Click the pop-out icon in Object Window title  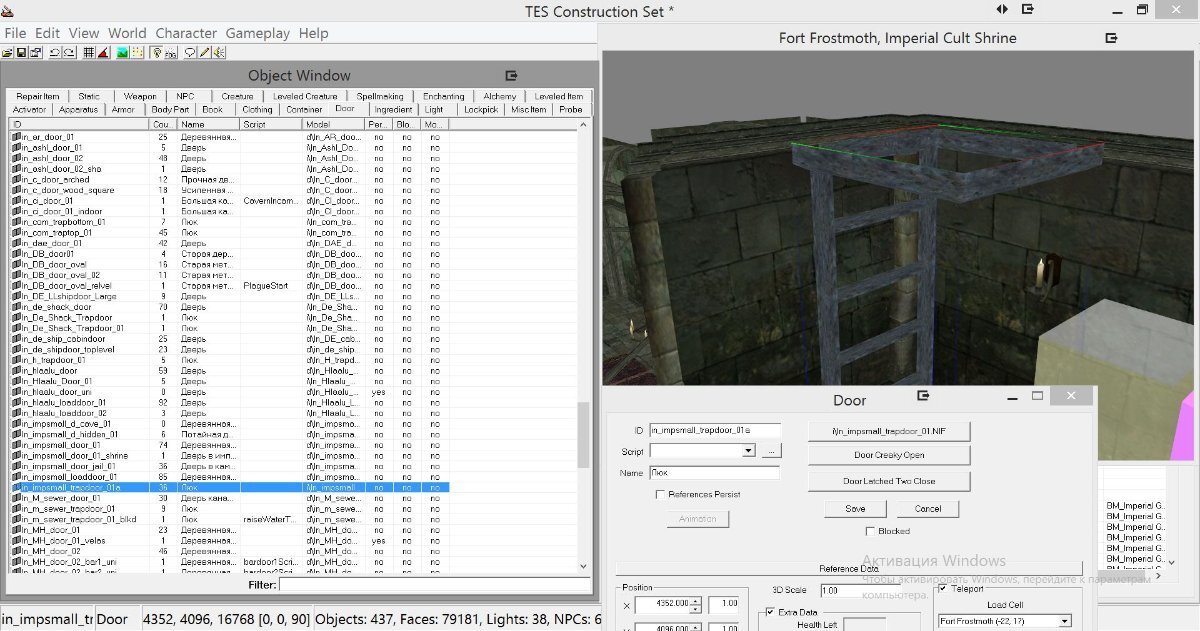coord(512,75)
